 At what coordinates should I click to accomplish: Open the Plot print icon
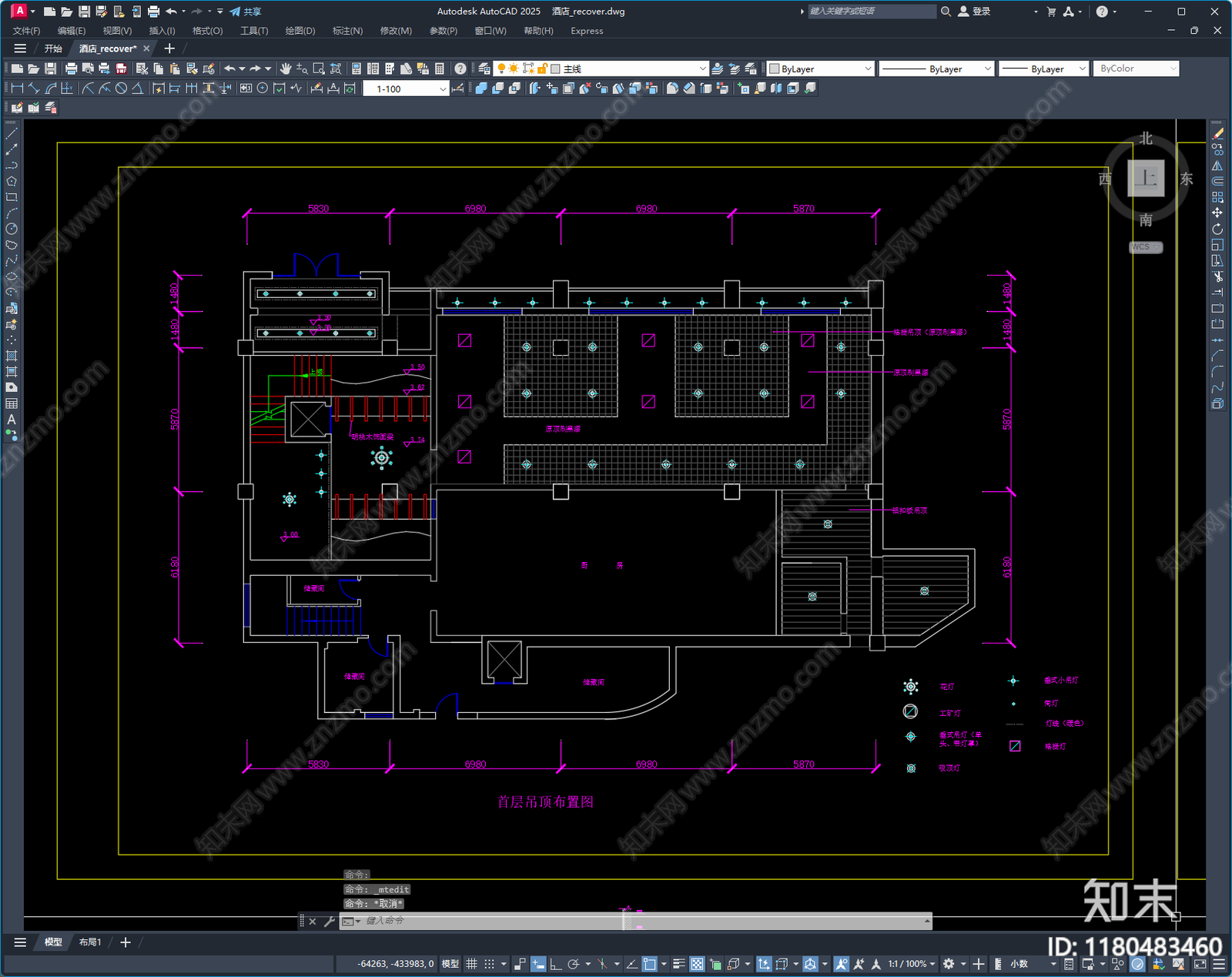point(72,69)
